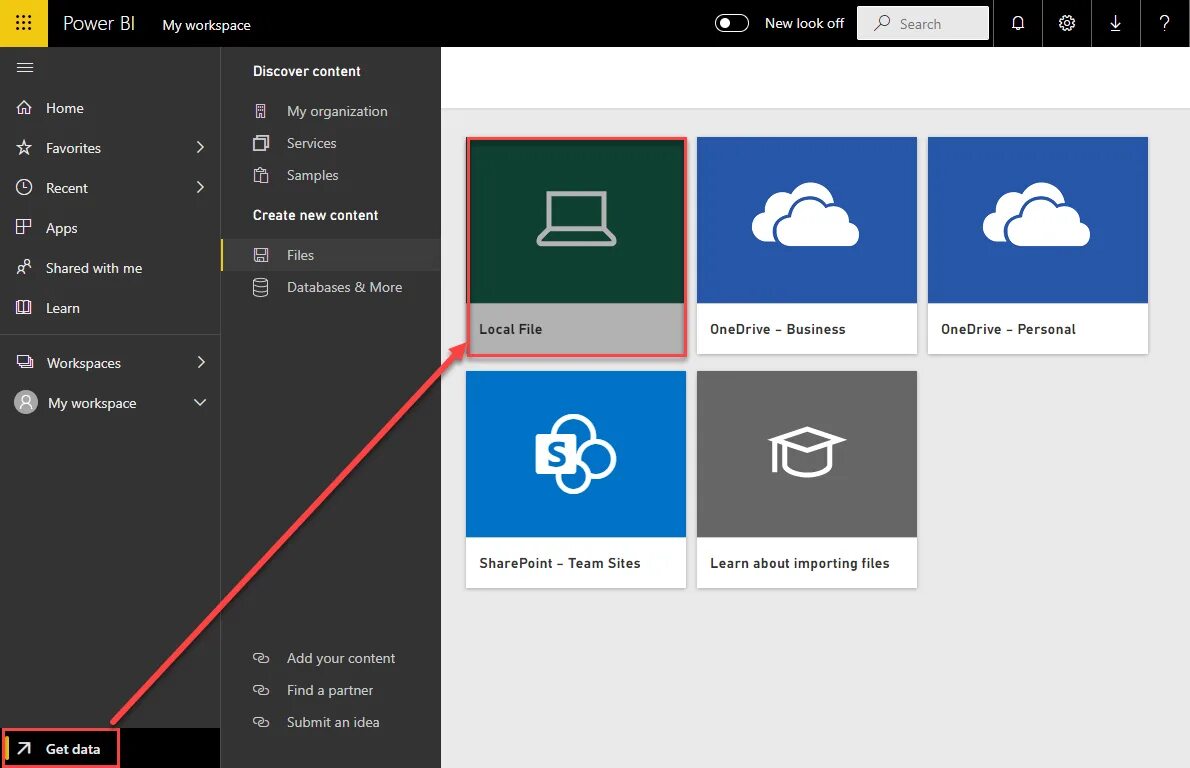
Task: Click the Submit an idea link icon
Action: click(261, 722)
